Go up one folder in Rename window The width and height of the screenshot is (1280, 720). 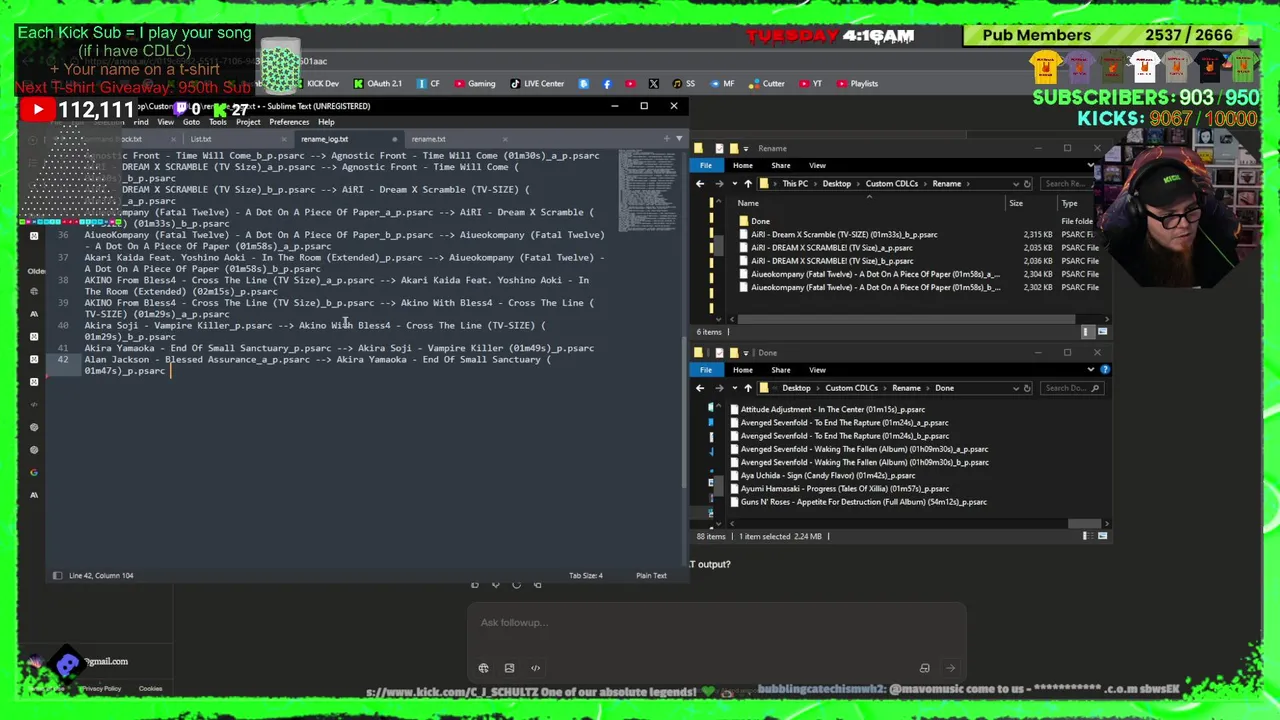pyautogui.click(x=747, y=184)
